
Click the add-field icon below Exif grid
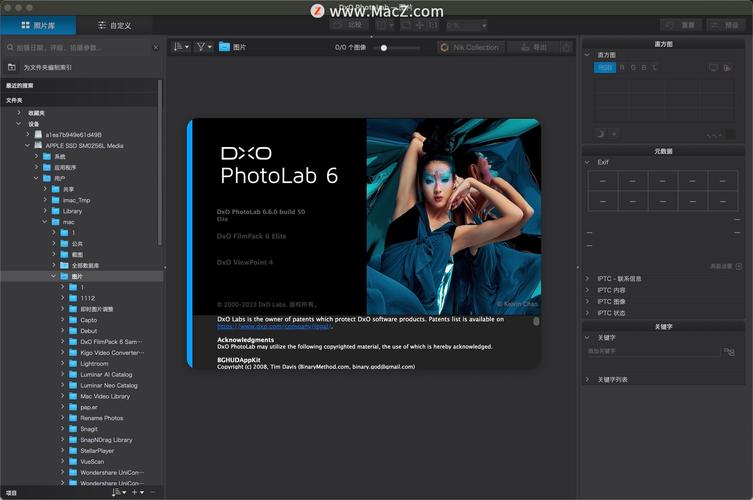[x=739, y=266]
